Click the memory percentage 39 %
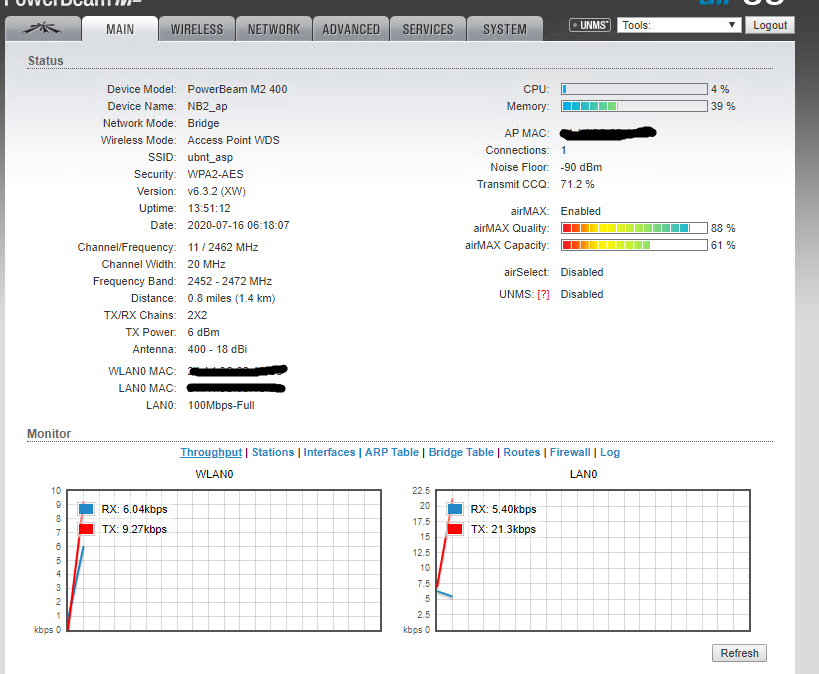 pyautogui.click(x=723, y=106)
